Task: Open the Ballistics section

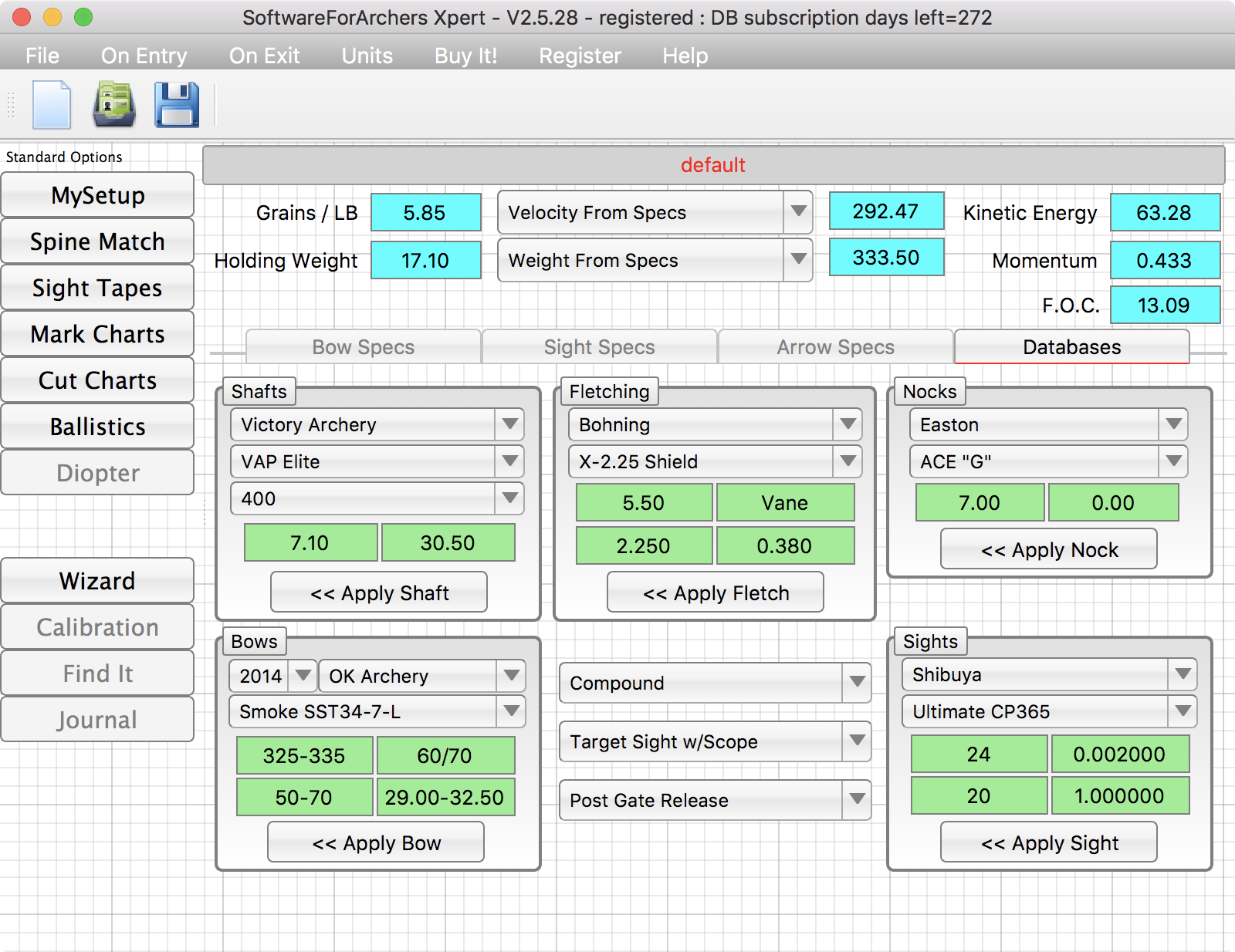Action: coord(97,427)
